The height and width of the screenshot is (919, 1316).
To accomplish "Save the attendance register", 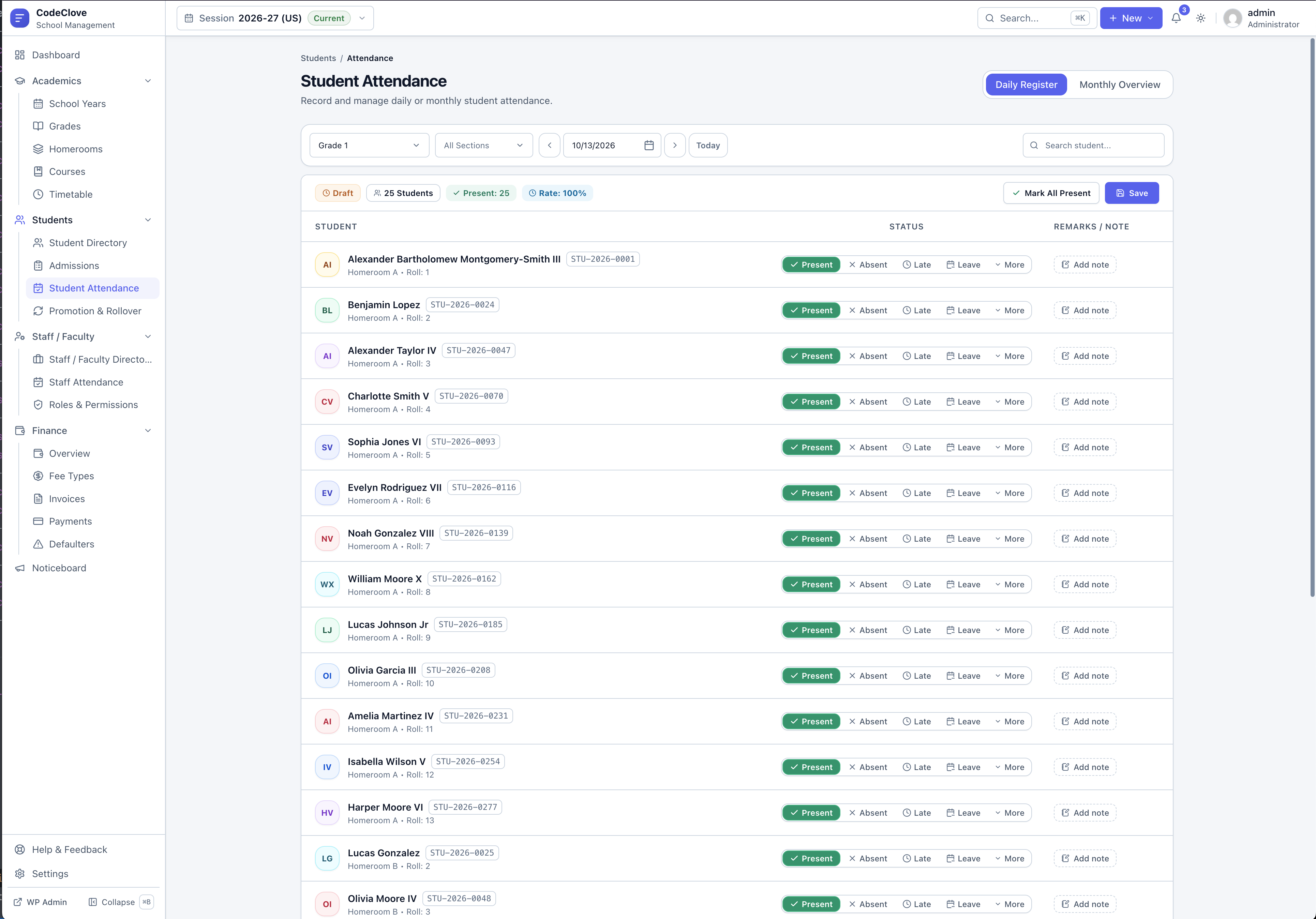I will 1132,193.
